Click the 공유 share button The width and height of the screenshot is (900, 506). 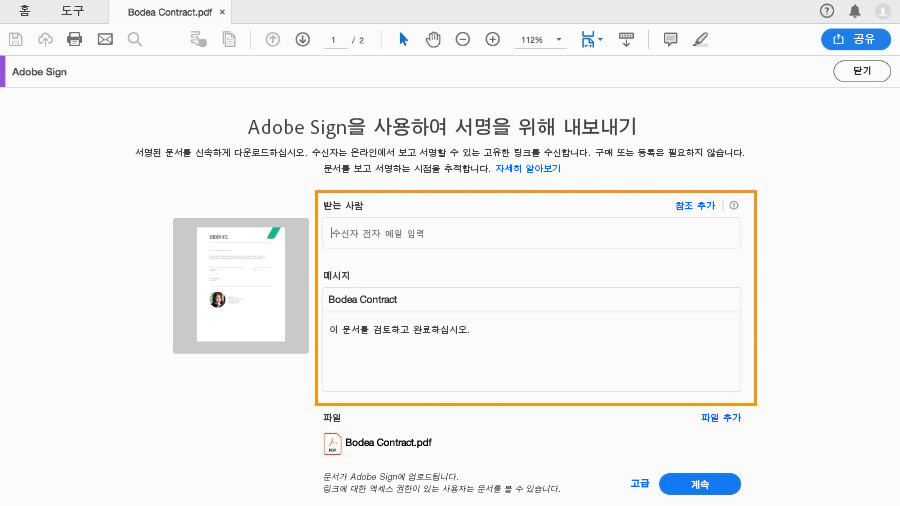pos(856,39)
